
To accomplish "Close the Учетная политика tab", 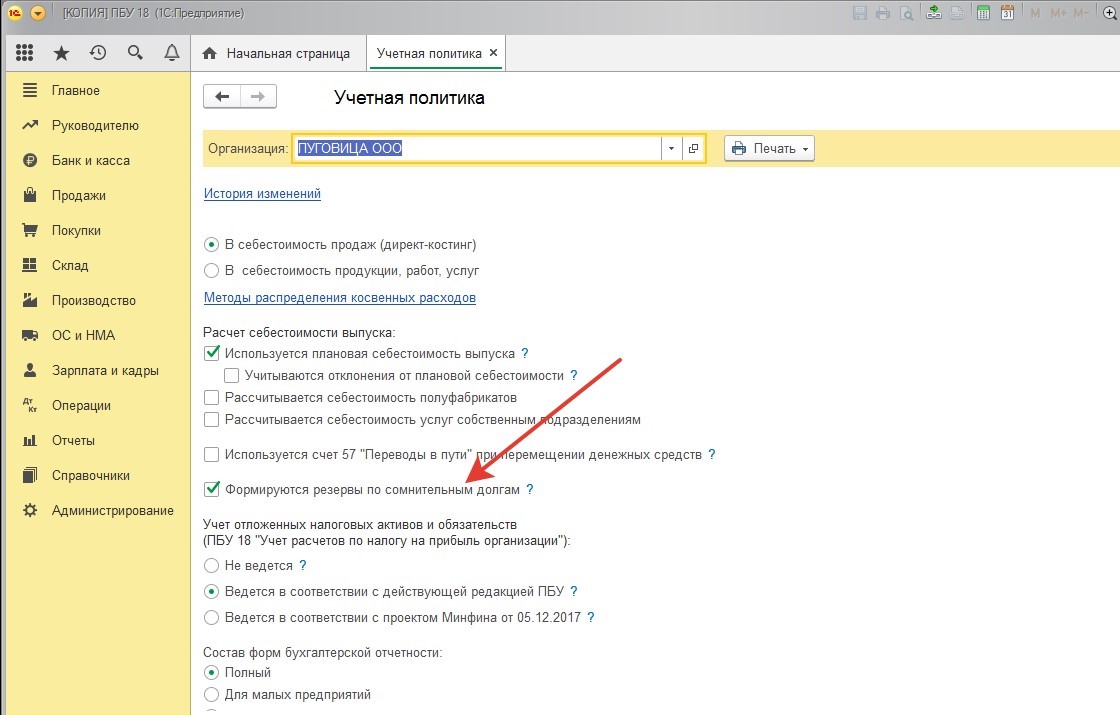I will [x=493, y=53].
